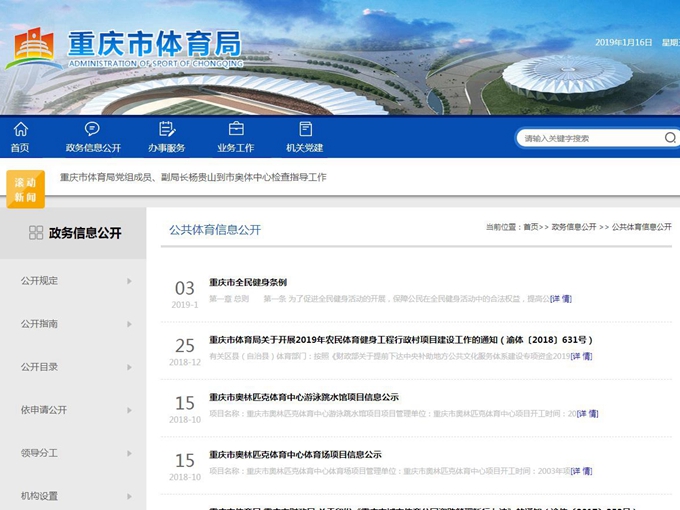Click the home icon above 首页
Image resolution: width=680 pixels, height=510 pixels.
click(x=20, y=129)
